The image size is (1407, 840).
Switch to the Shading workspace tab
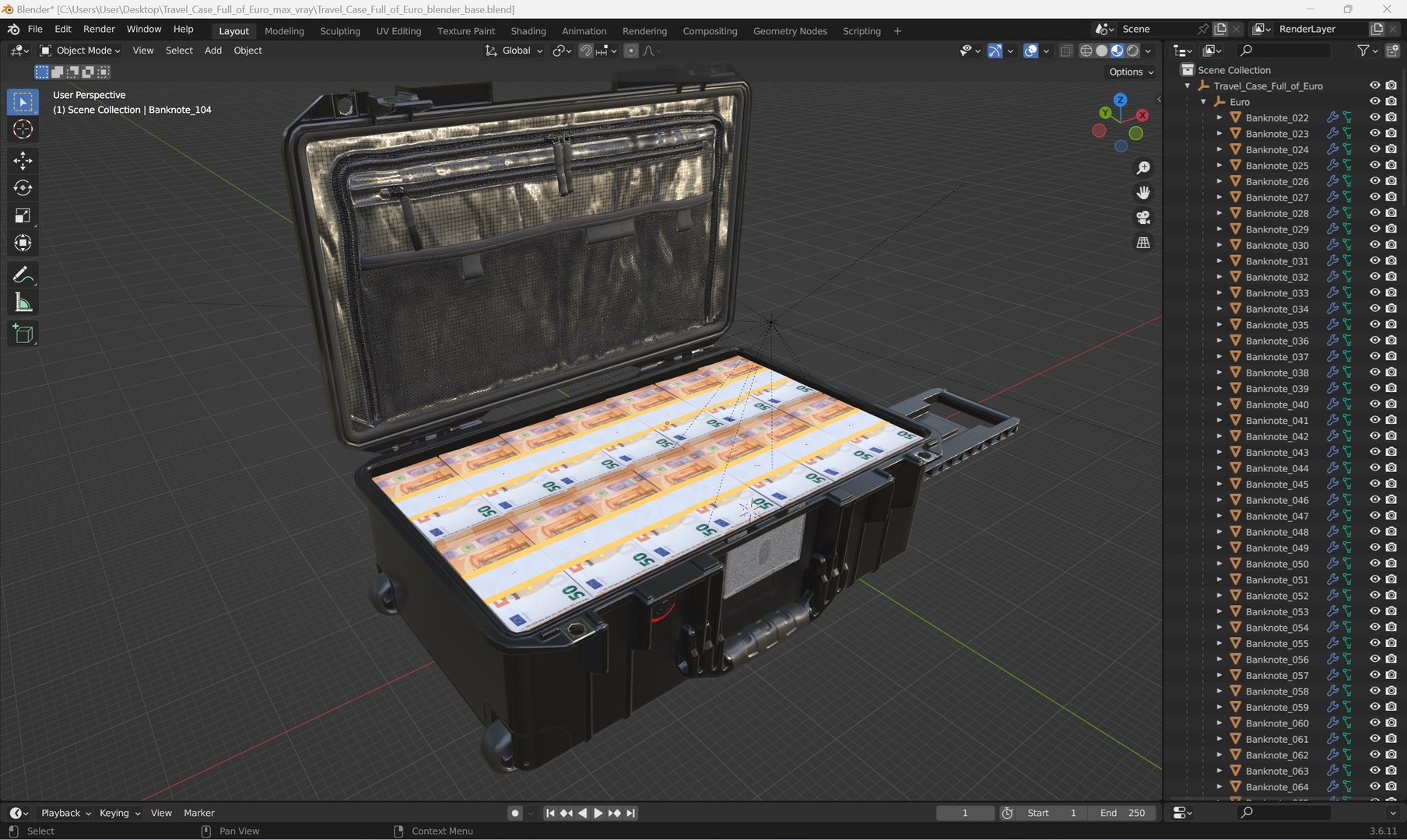pyautogui.click(x=528, y=31)
